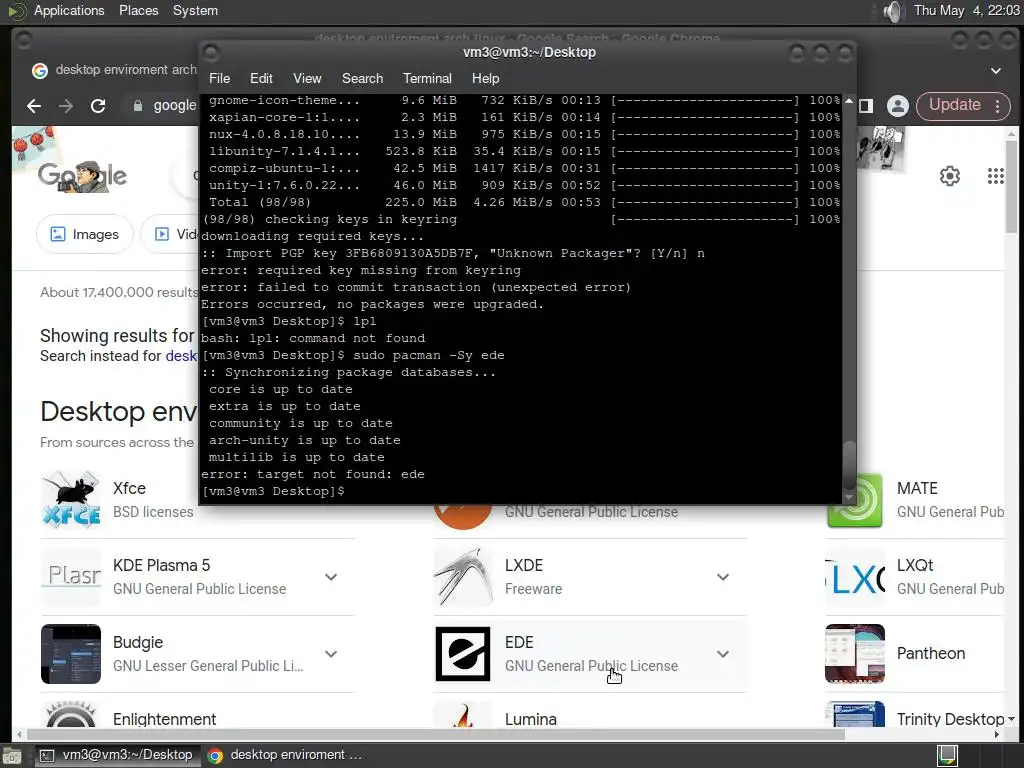Image resolution: width=1024 pixels, height=768 pixels.
Task: Open the Applications menu
Action: coord(69,10)
